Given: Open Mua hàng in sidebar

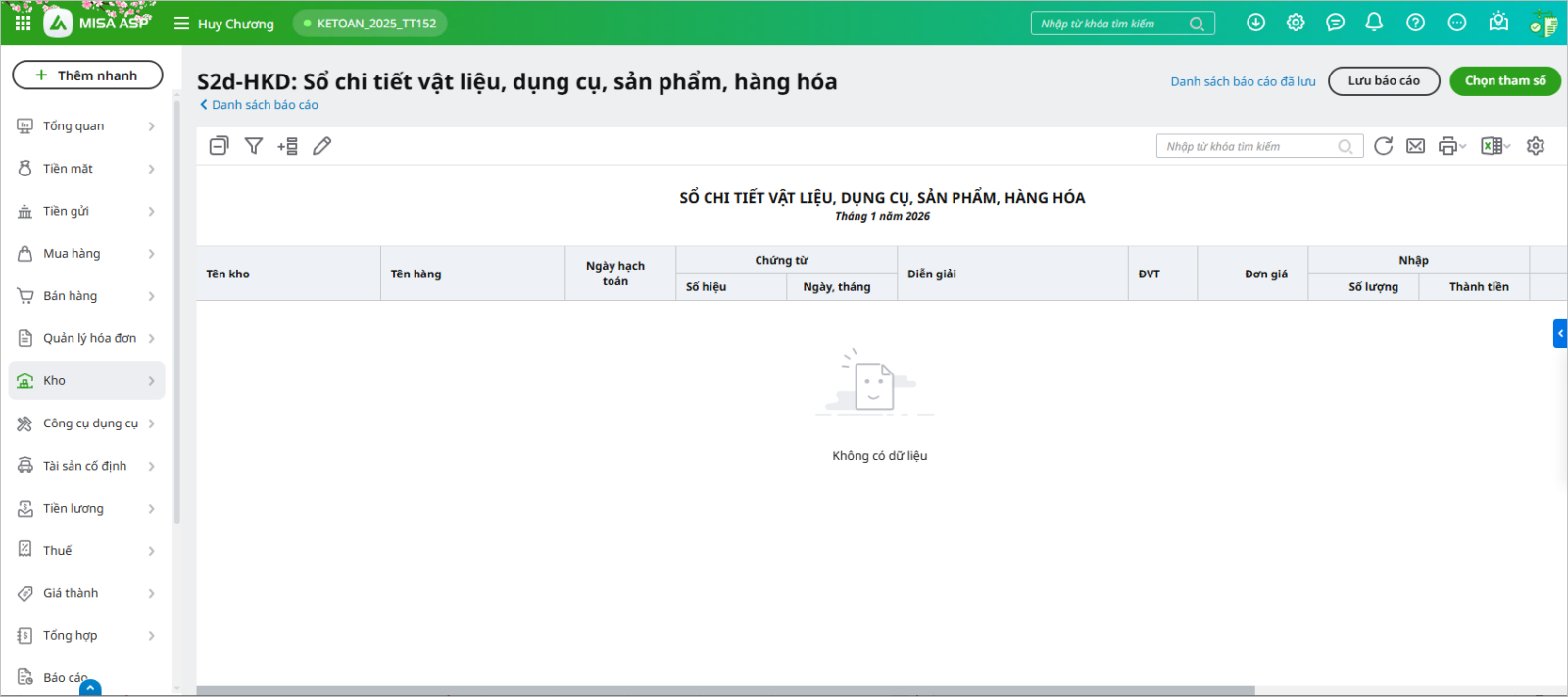Looking at the screenshot, I should click(x=86, y=254).
